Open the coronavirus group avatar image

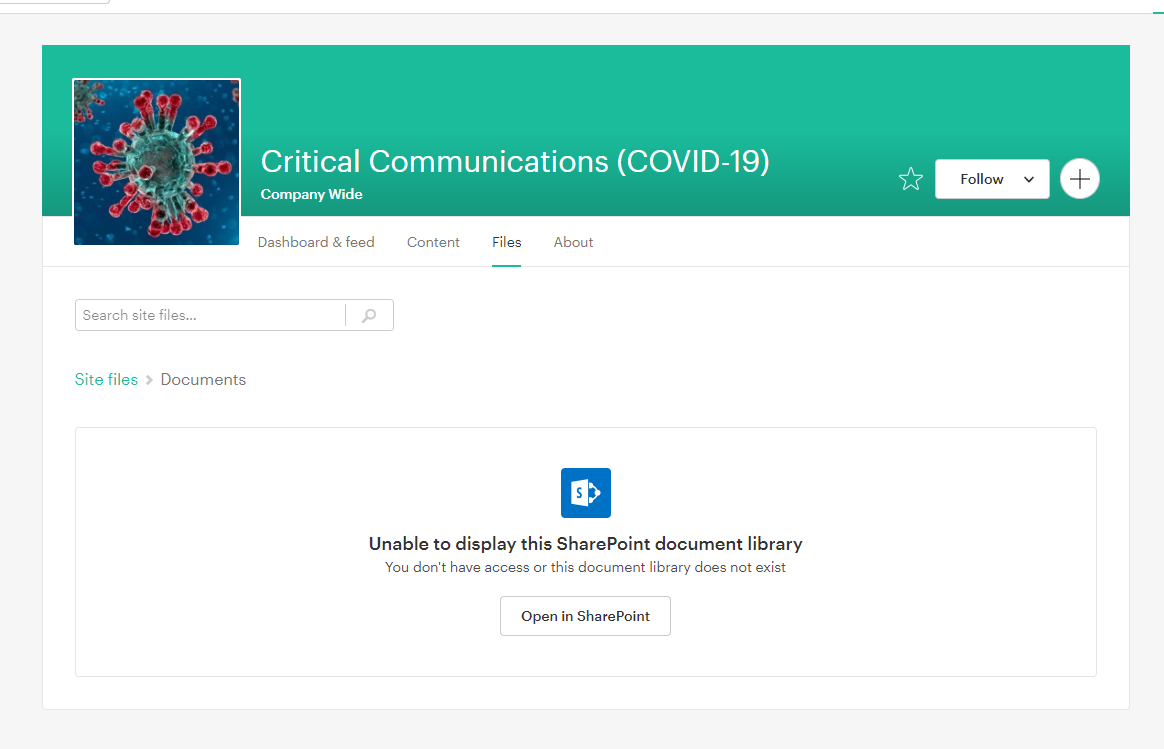pos(156,161)
